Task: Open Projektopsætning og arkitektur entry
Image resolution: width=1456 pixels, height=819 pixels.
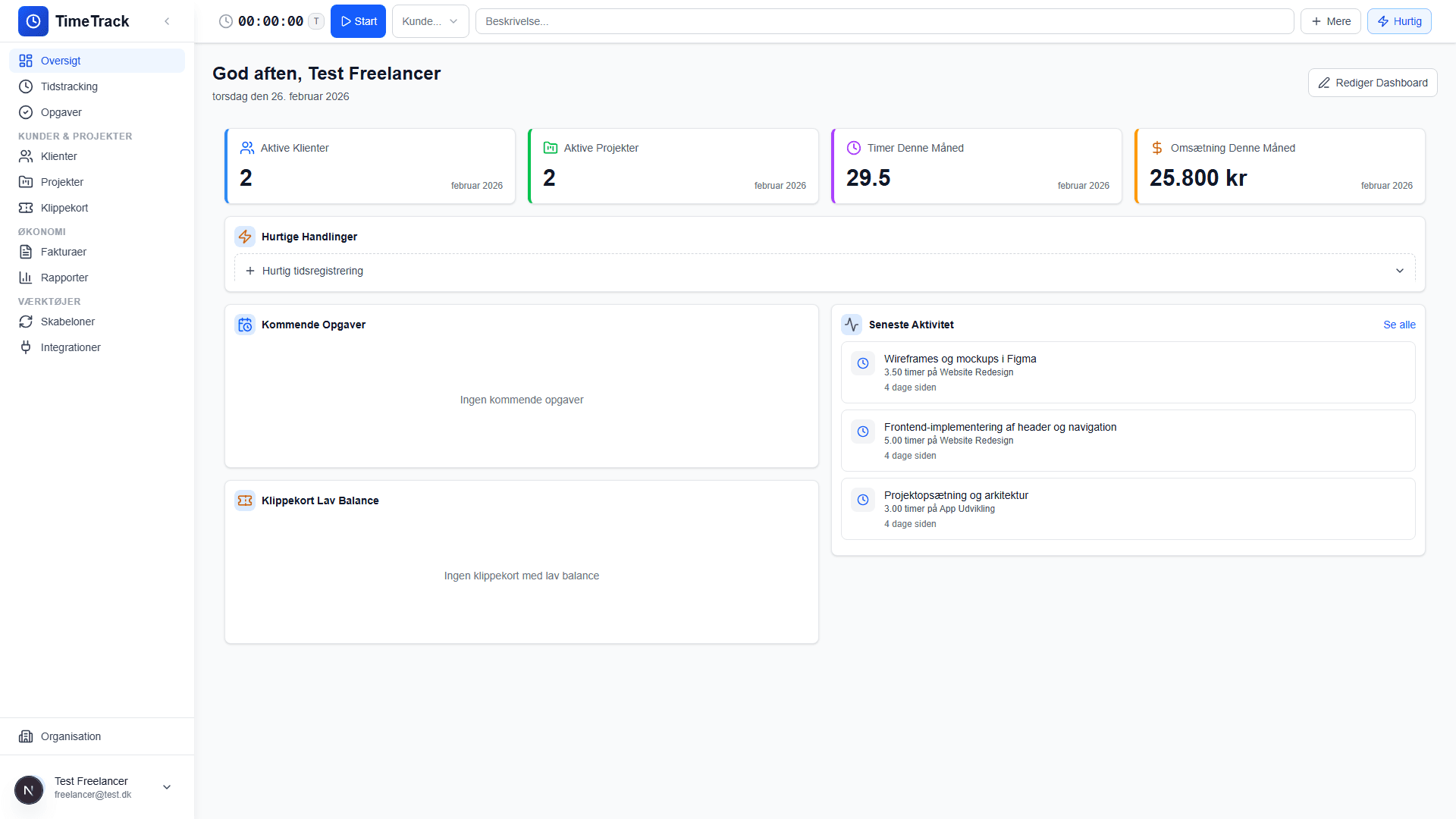Action: 1128,509
